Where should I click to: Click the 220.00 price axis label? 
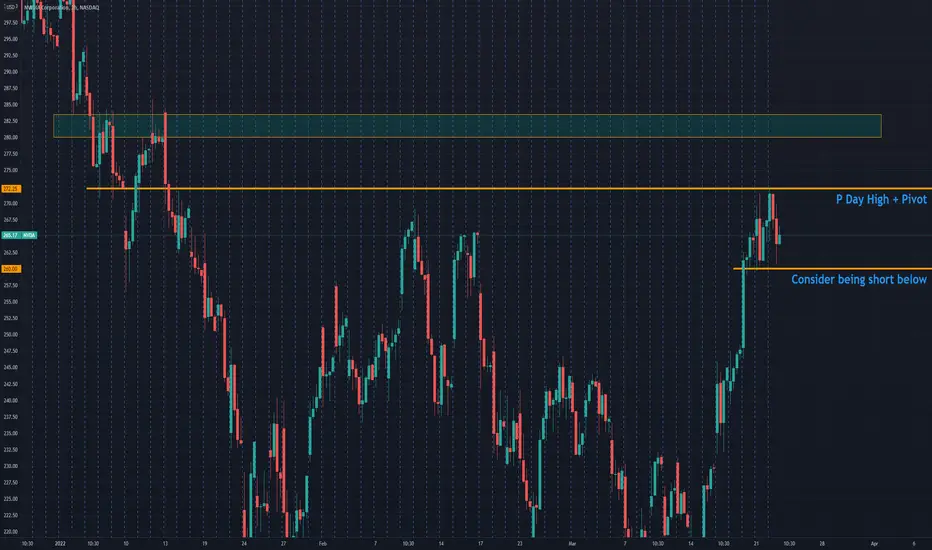pyautogui.click(x=11, y=532)
